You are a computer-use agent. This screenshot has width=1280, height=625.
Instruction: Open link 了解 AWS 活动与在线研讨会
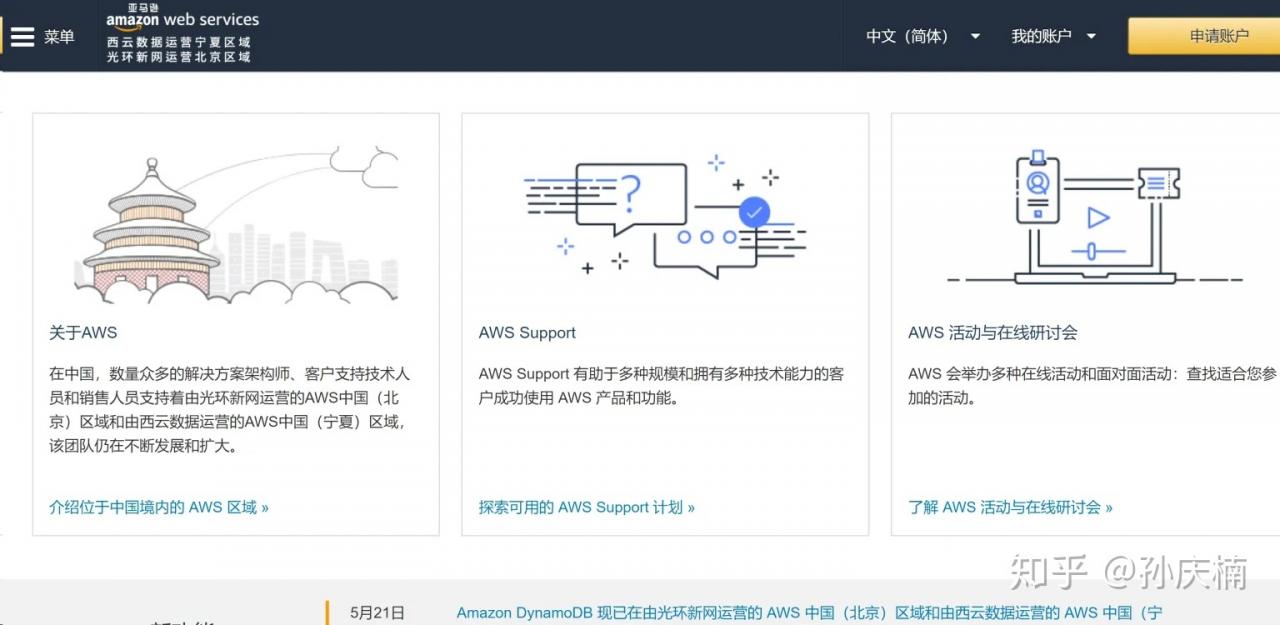tap(1010, 507)
